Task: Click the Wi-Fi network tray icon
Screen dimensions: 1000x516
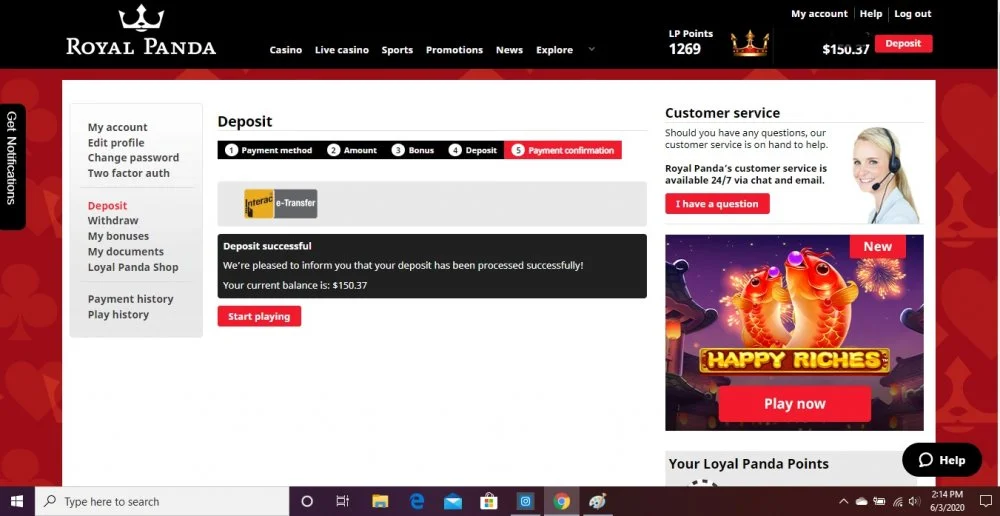Action: point(898,502)
